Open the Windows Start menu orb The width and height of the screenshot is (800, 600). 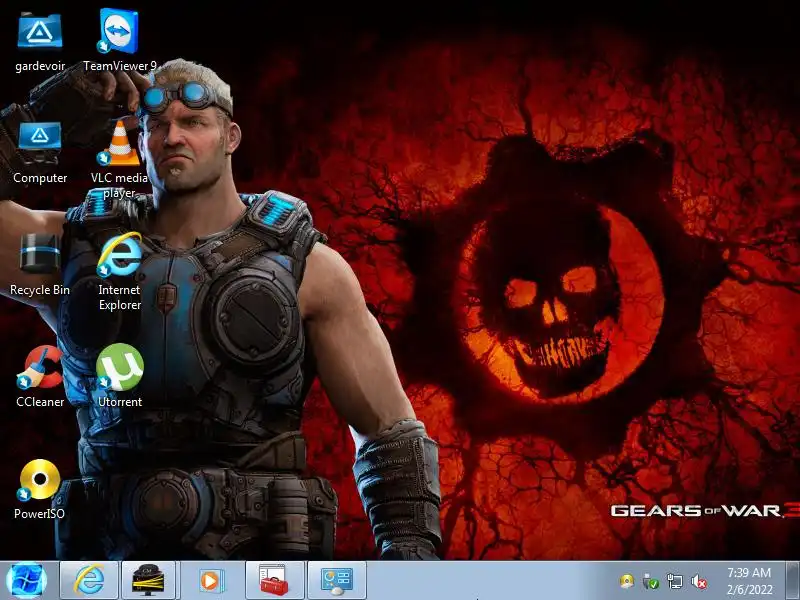pyautogui.click(x=26, y=581)
